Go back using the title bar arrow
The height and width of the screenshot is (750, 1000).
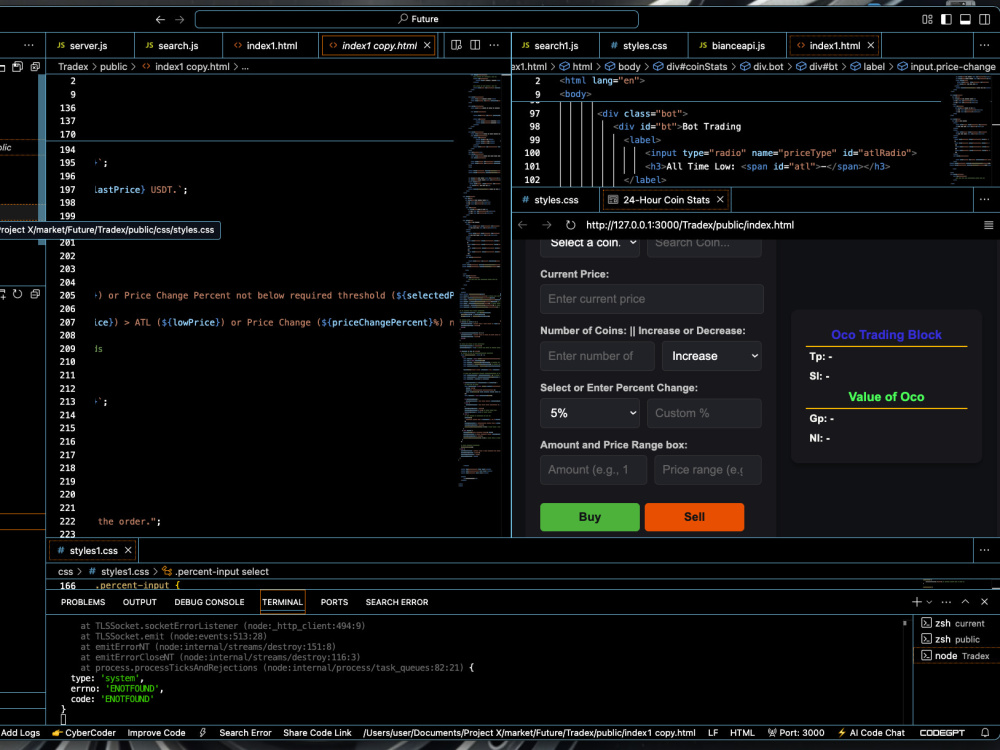(160, 19)
